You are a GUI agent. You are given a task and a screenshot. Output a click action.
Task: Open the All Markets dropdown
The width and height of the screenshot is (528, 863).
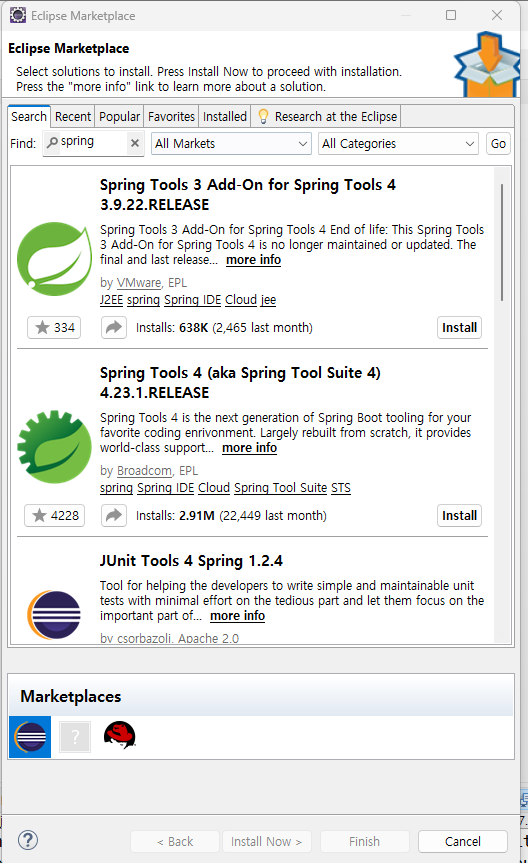[231, 144]
